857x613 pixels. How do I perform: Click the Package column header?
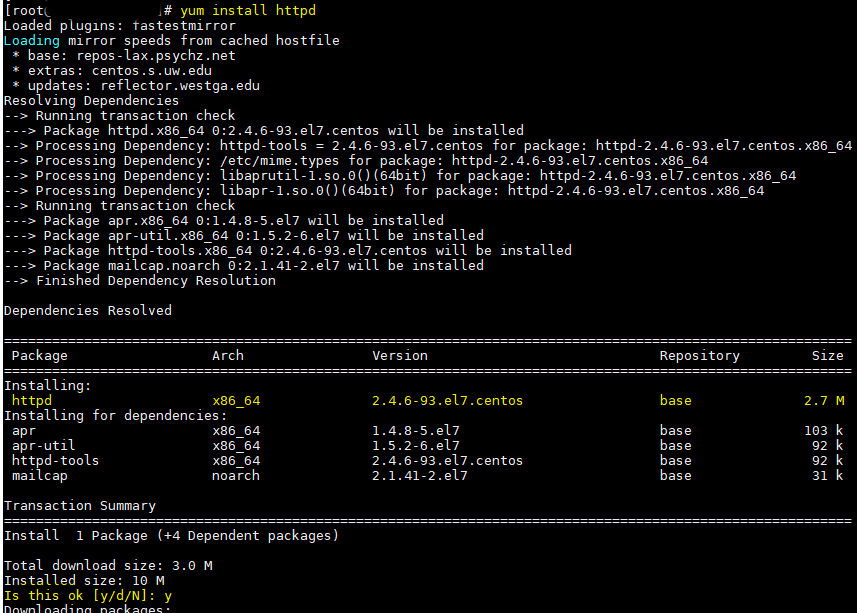(39, 355)
